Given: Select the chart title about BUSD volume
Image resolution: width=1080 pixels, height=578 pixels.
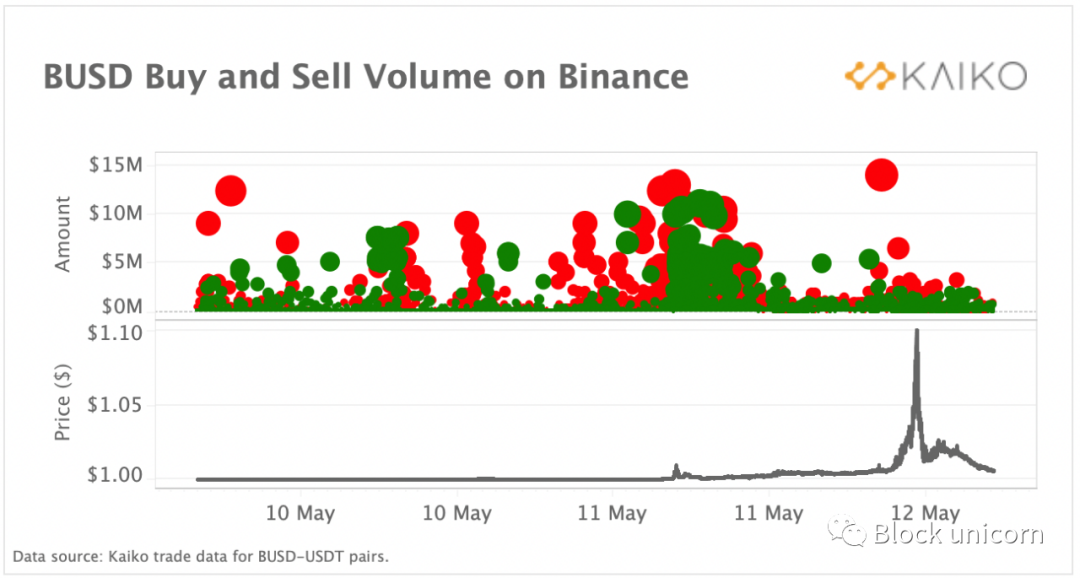Looking at the screenshot, I should pos(365,77).
